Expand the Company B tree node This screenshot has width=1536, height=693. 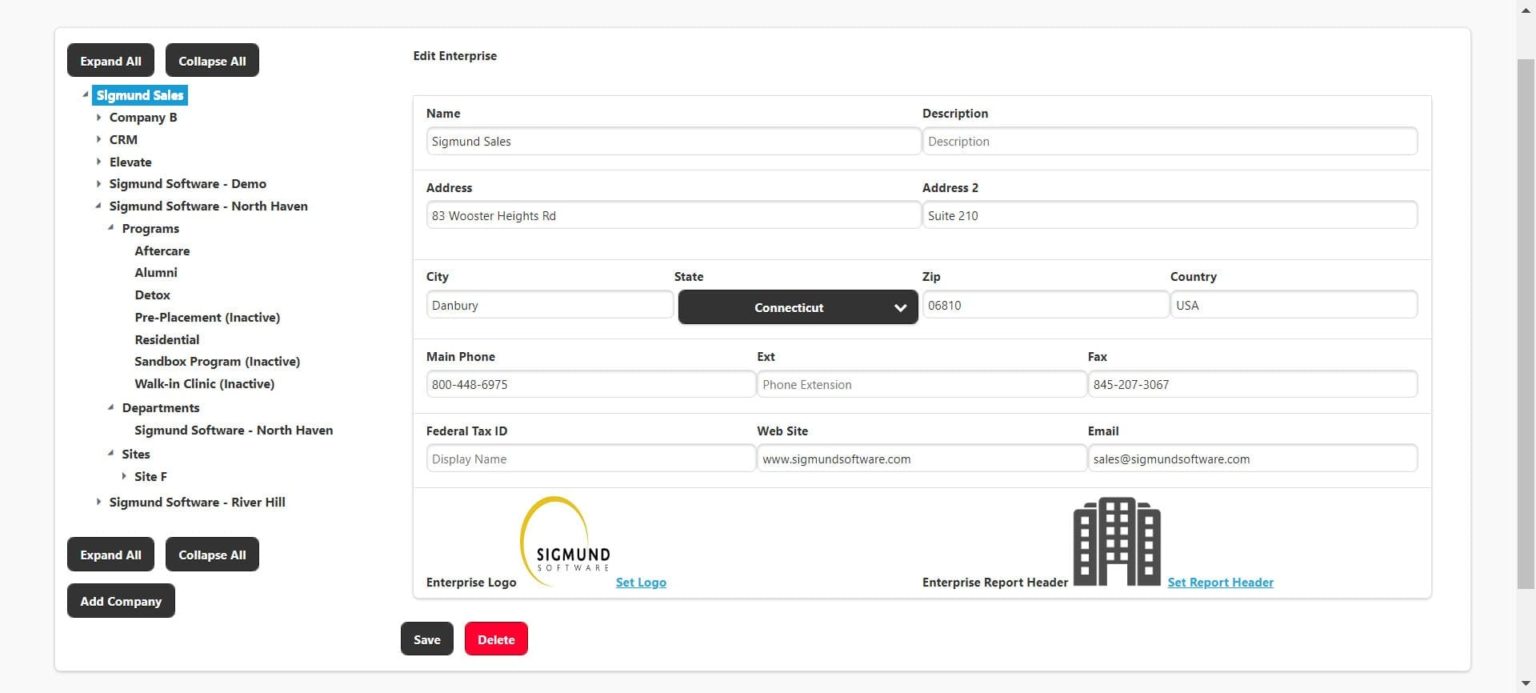pos(99,117)
